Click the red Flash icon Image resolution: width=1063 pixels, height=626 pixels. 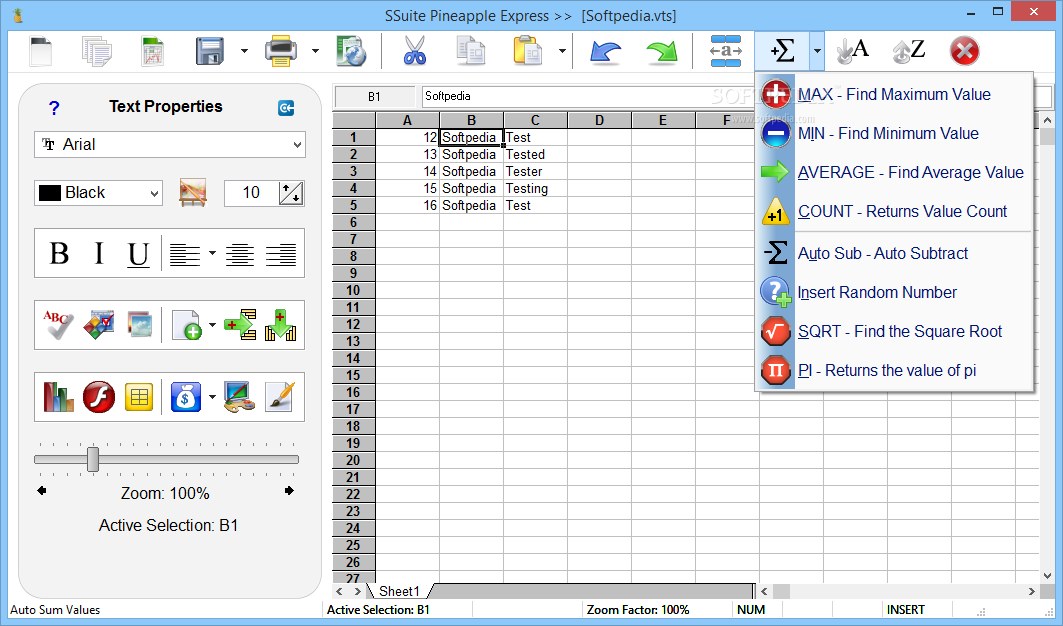point(99,397)
